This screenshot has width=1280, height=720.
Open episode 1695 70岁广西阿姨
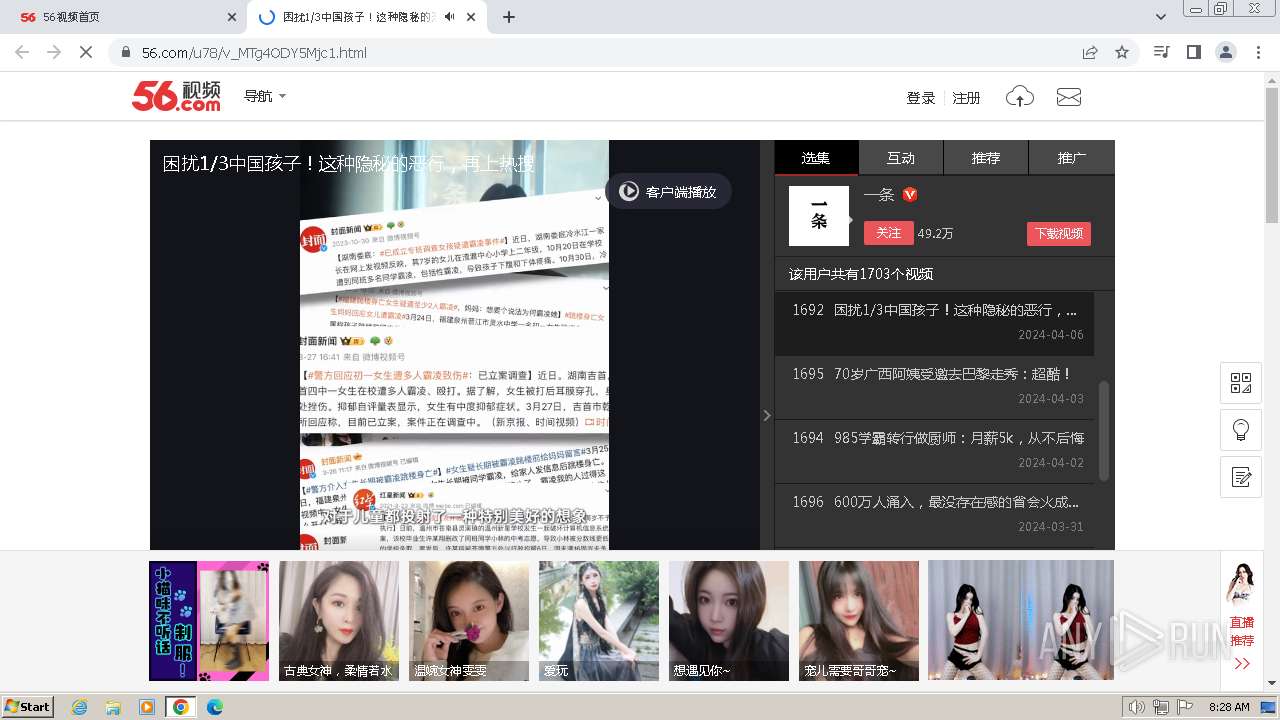tap(934, 387)
